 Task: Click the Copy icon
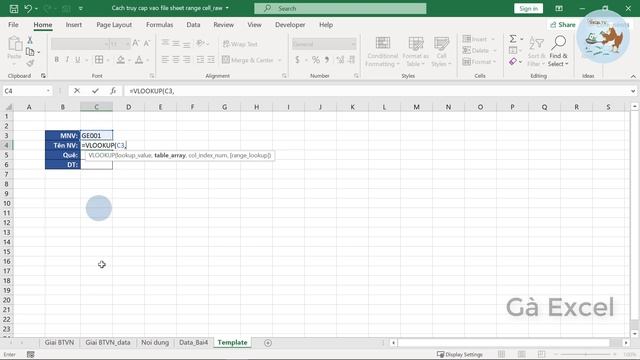coord(30,52)
